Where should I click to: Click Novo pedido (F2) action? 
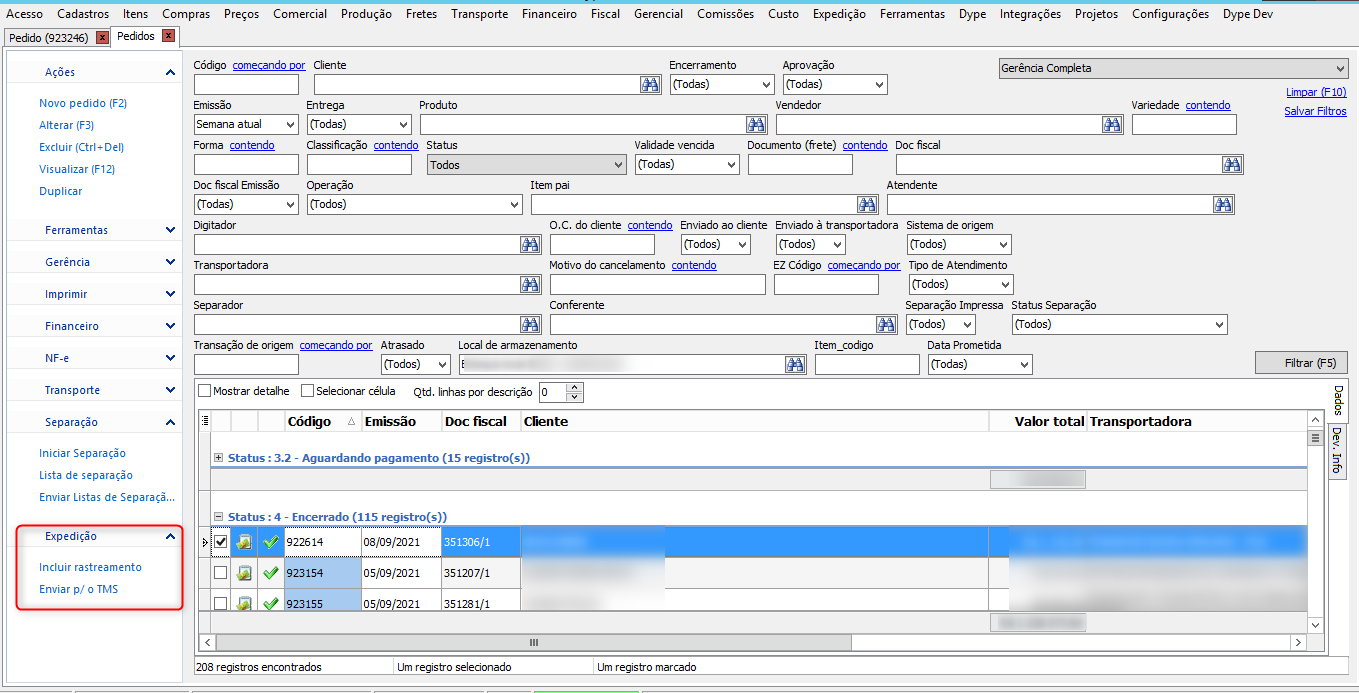[x=83, y=103]
